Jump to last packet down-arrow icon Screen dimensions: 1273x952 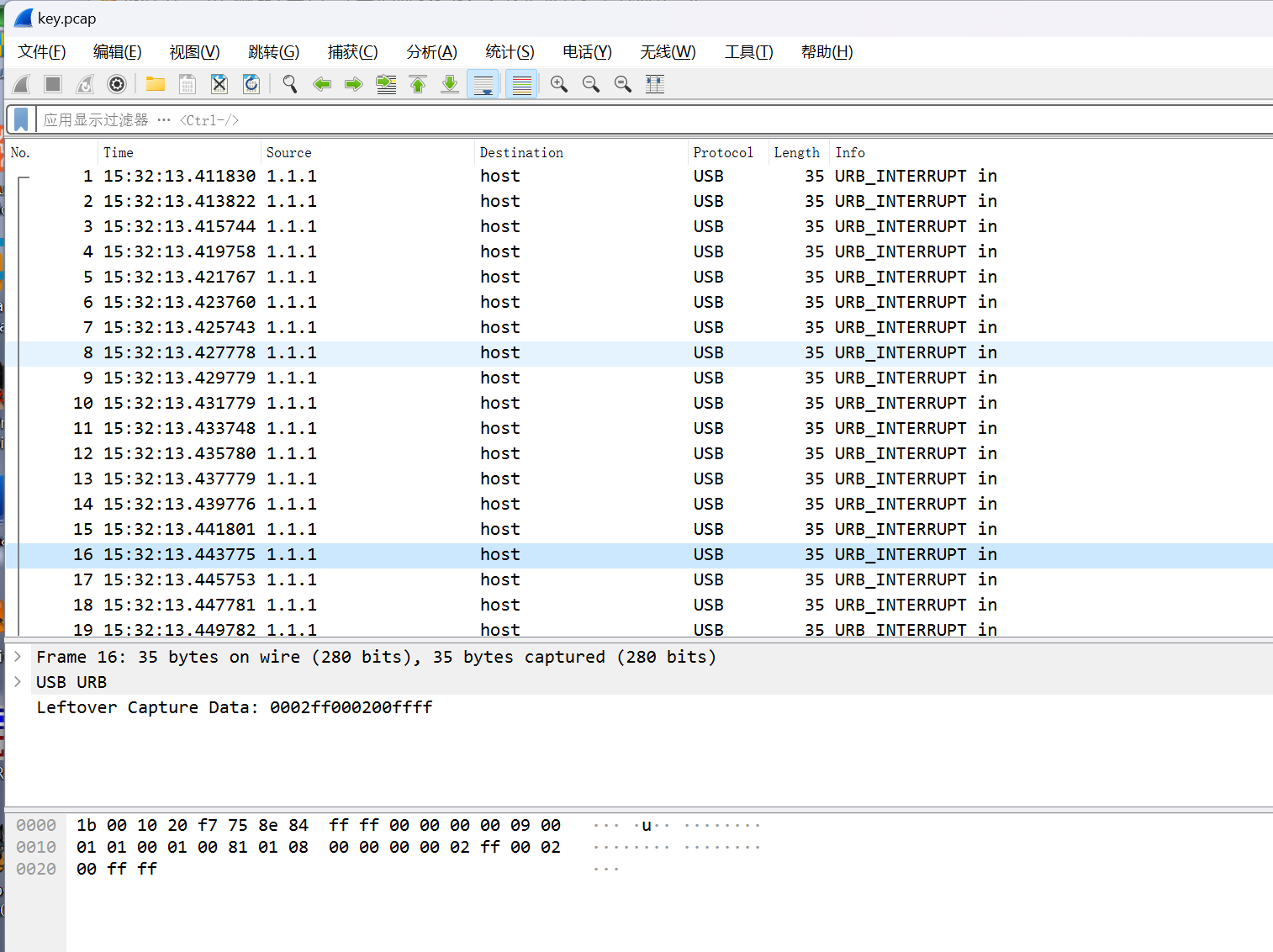point(450,84)
